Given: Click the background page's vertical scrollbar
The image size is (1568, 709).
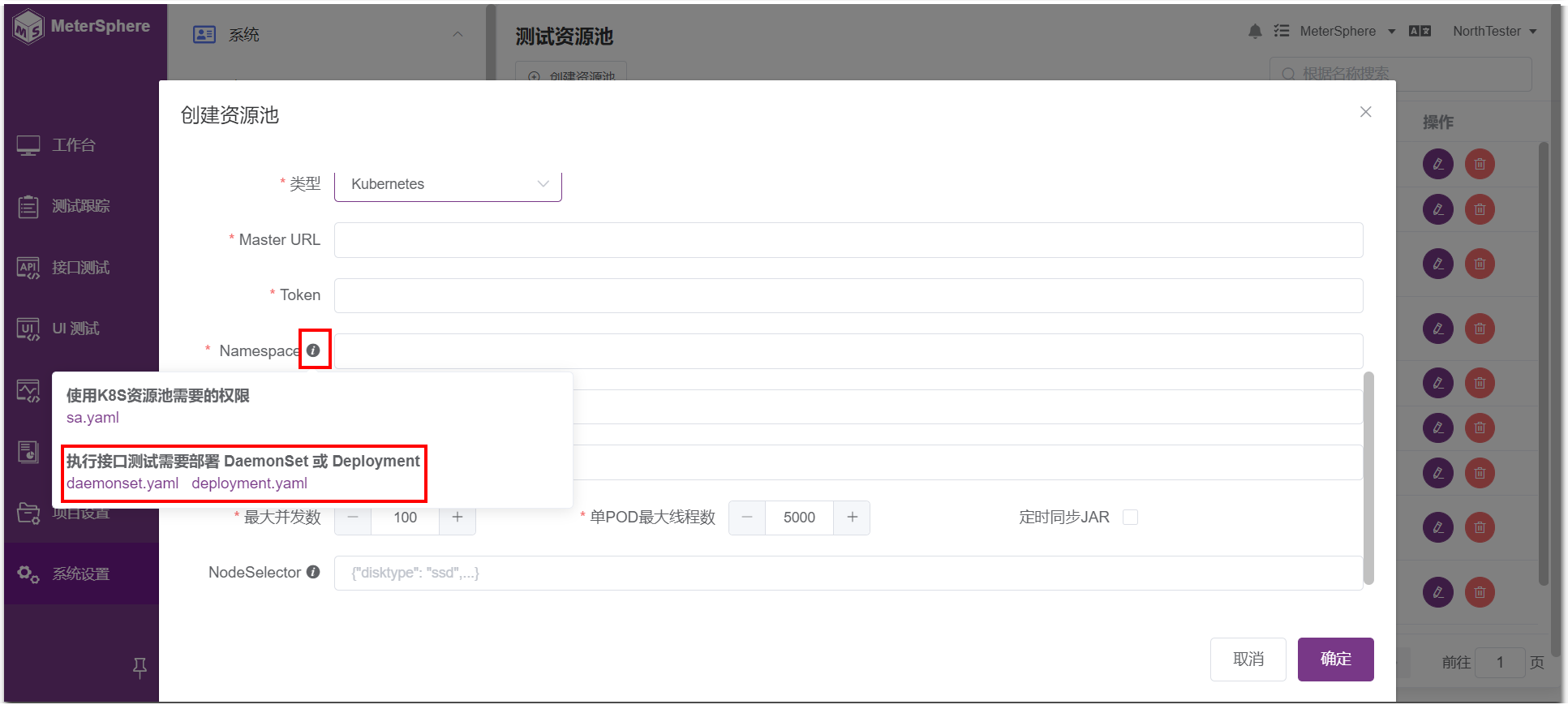Looking at the screenshot, I should coord(1555,331).
